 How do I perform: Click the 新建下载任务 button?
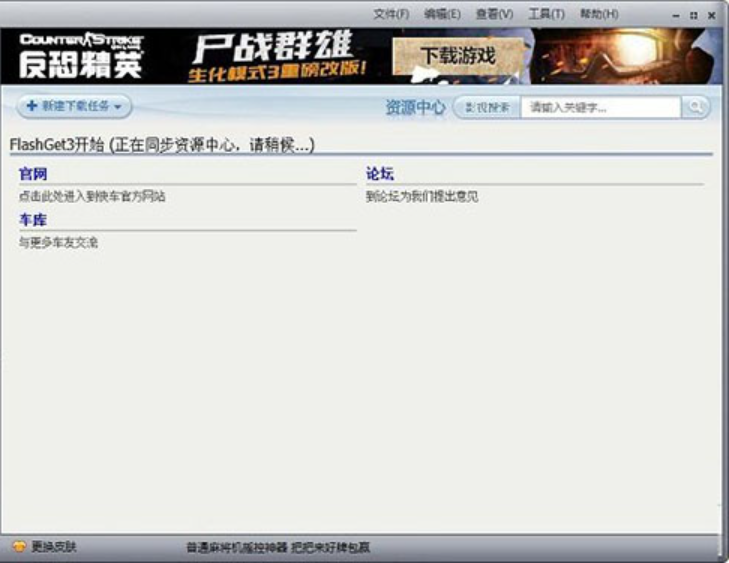[x=74, y=106]
